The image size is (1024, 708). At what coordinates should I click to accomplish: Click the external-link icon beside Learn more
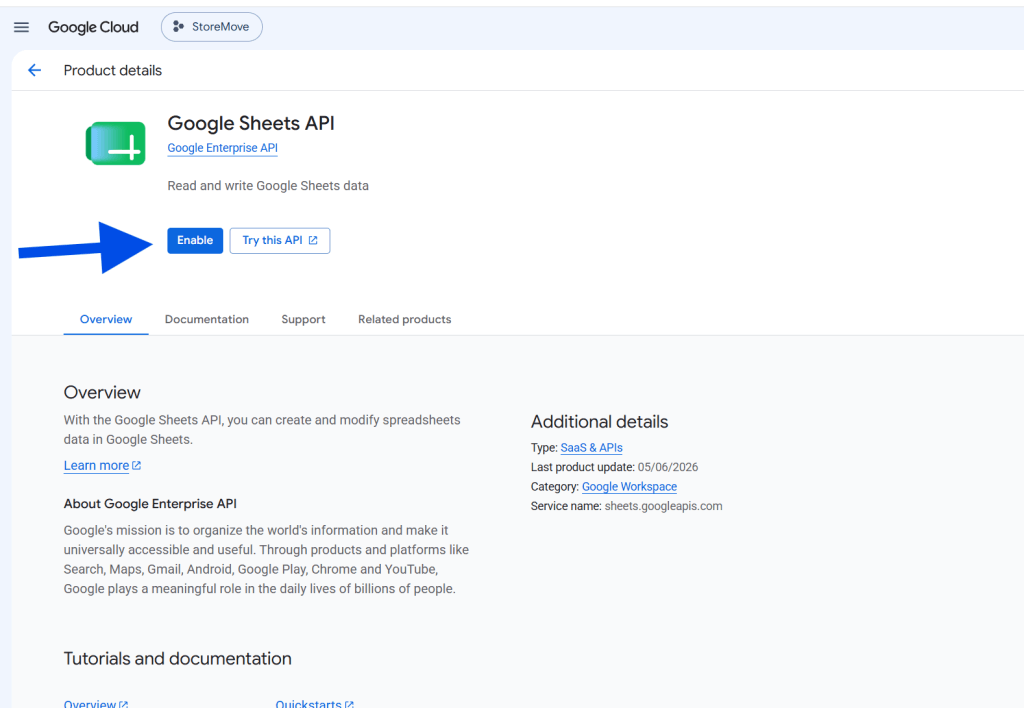(136, 466)
